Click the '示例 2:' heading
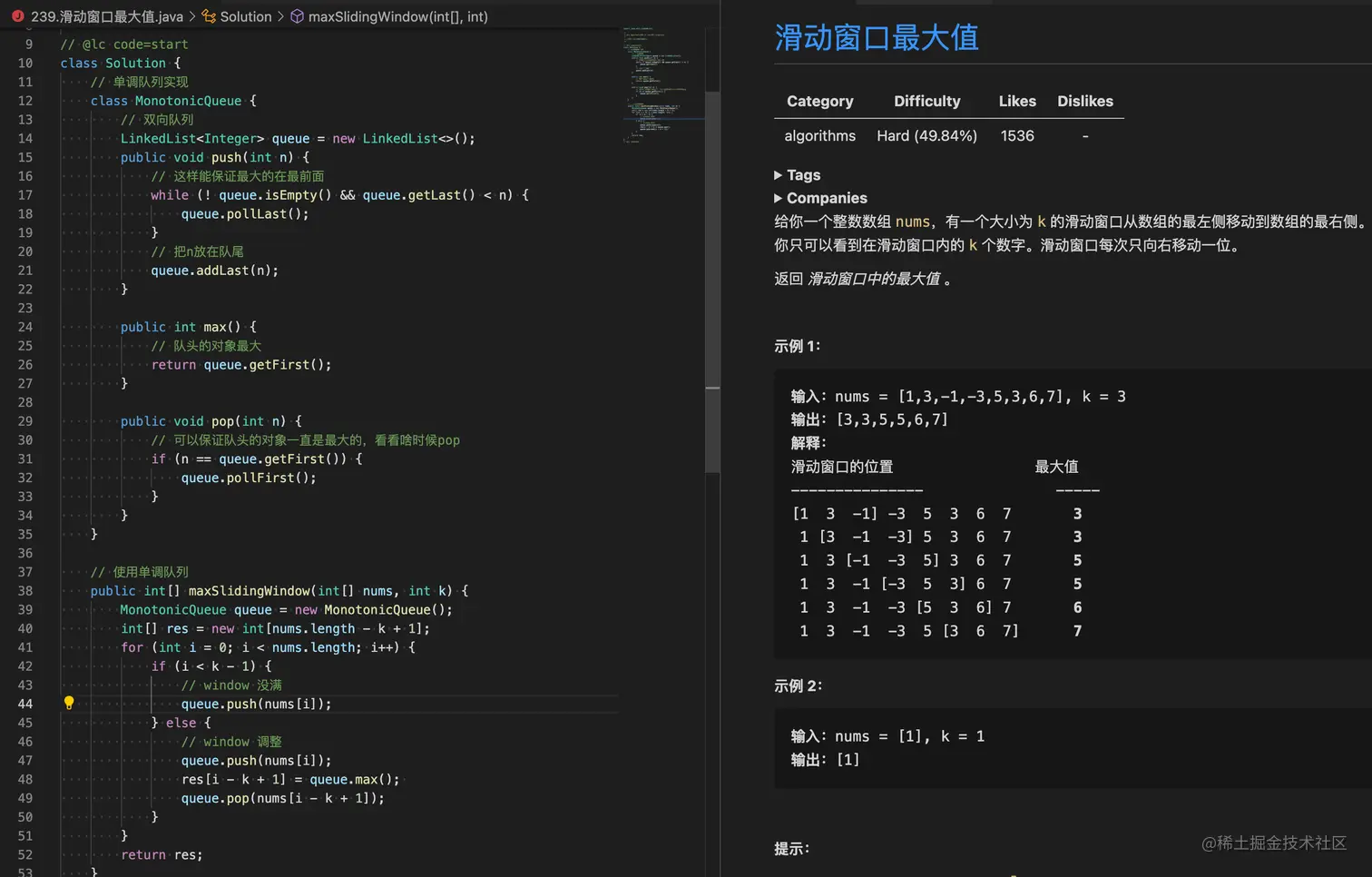Viewport: 1372px width, 877px height. (x=798, y=686)
